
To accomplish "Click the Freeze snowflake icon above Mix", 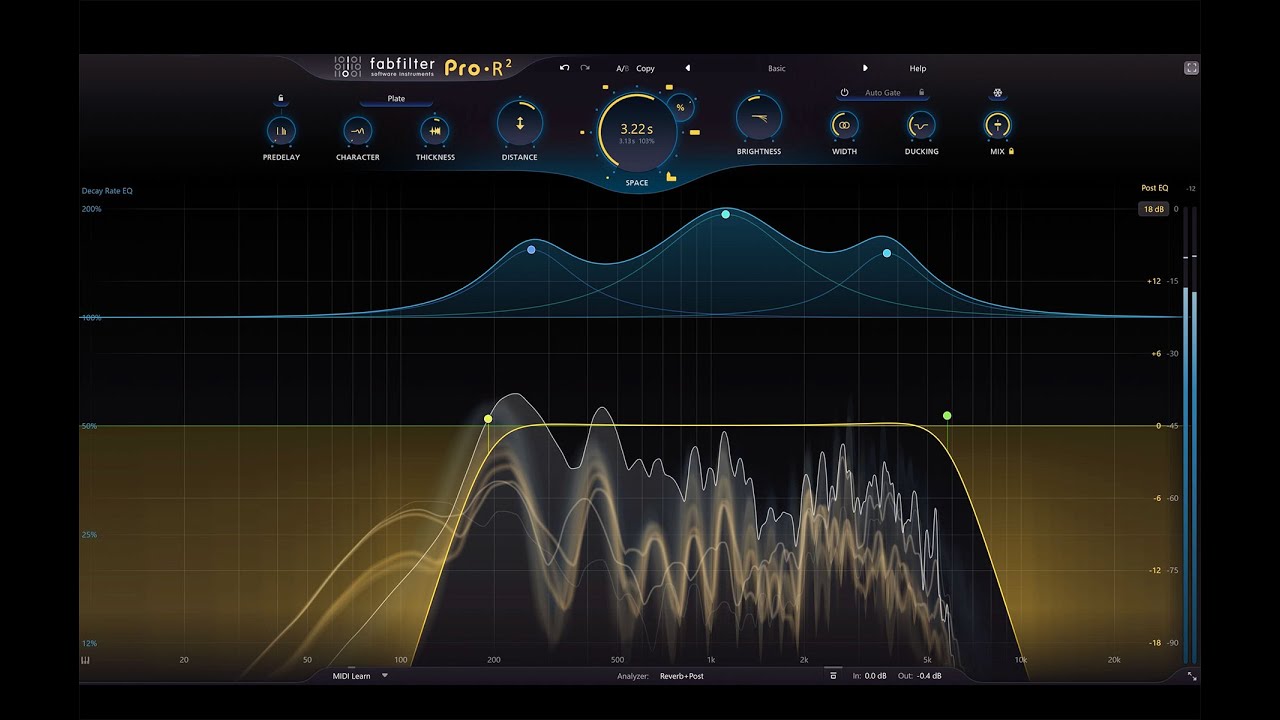I will click(997, 93).
